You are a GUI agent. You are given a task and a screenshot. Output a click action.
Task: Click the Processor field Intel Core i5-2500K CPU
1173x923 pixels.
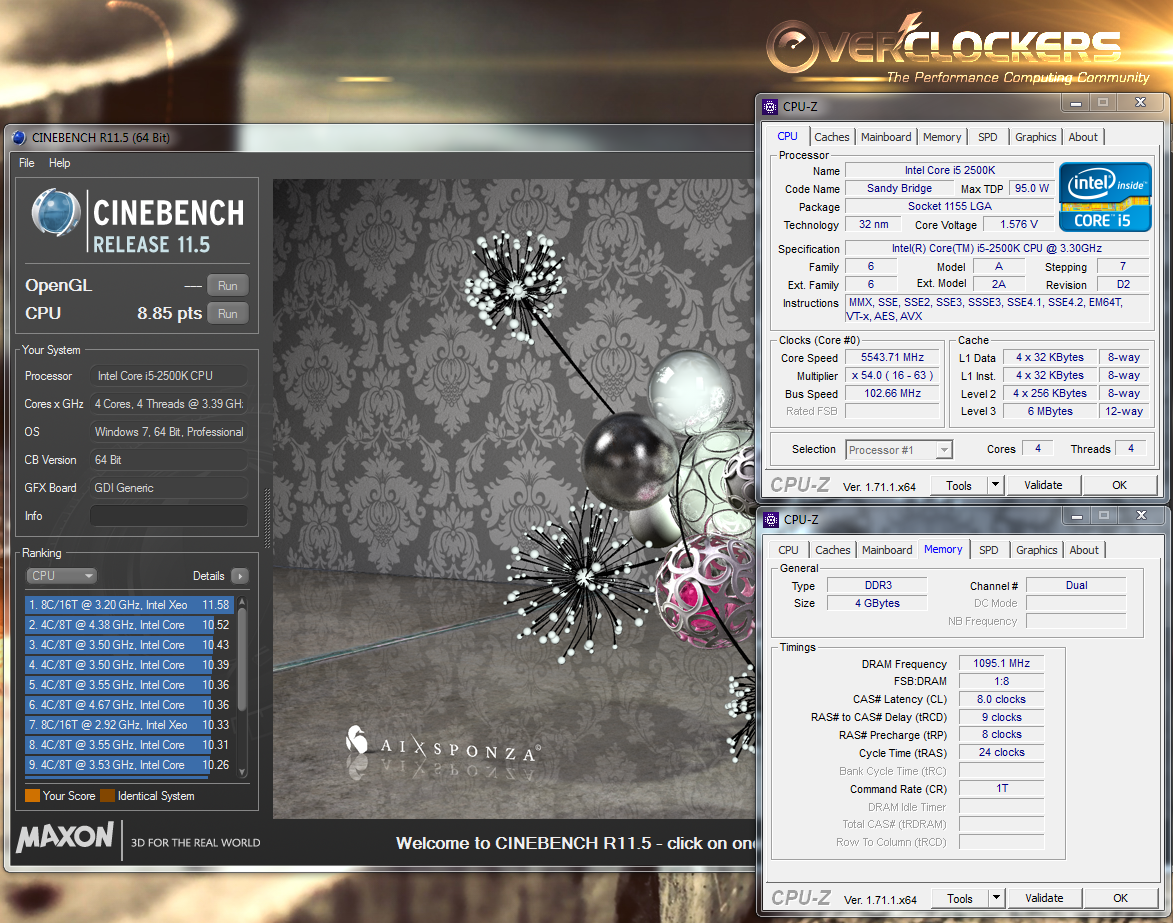point(168,375)
